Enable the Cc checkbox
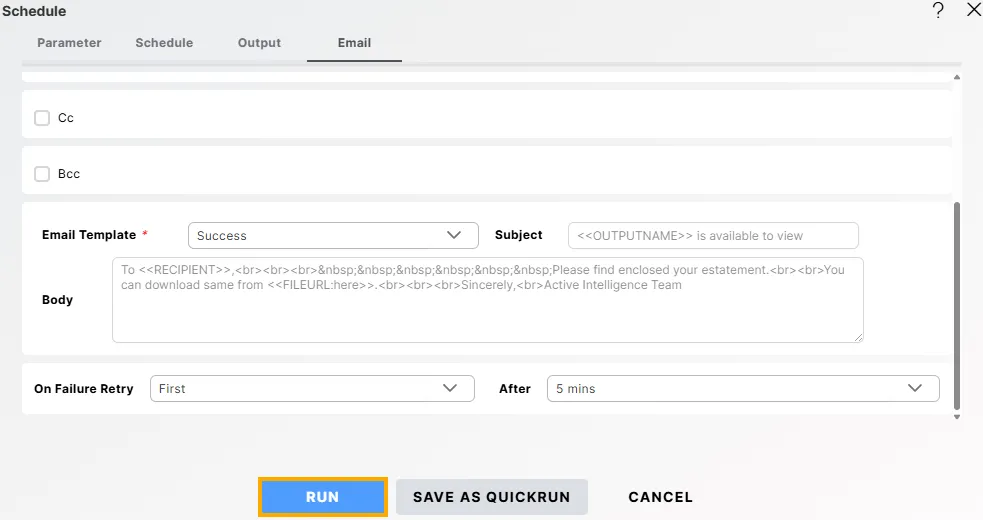This screenshot has width=983, height=520. tap(42, 118)
